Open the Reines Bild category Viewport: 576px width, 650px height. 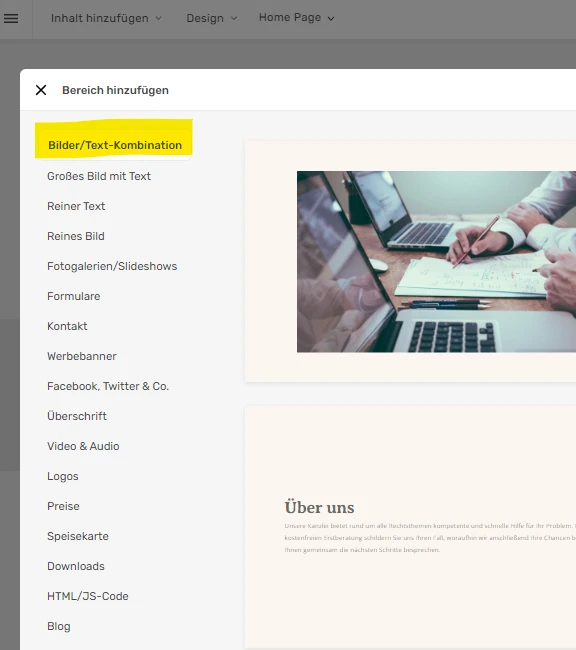(x=75, y=236)
